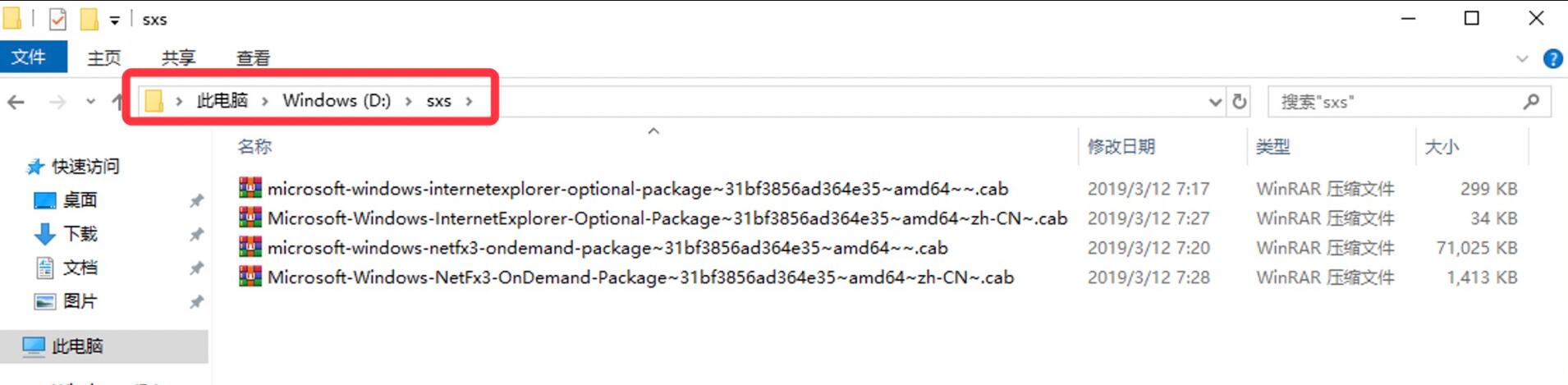Switch to the 查看 ribbon tab
Screen dimensions: 1568x385
click(x=253, y=57)
